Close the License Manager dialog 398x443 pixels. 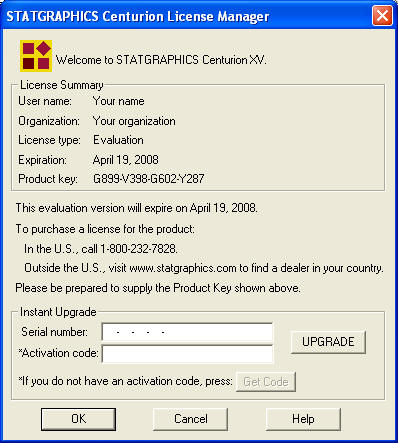coord(382,15)
